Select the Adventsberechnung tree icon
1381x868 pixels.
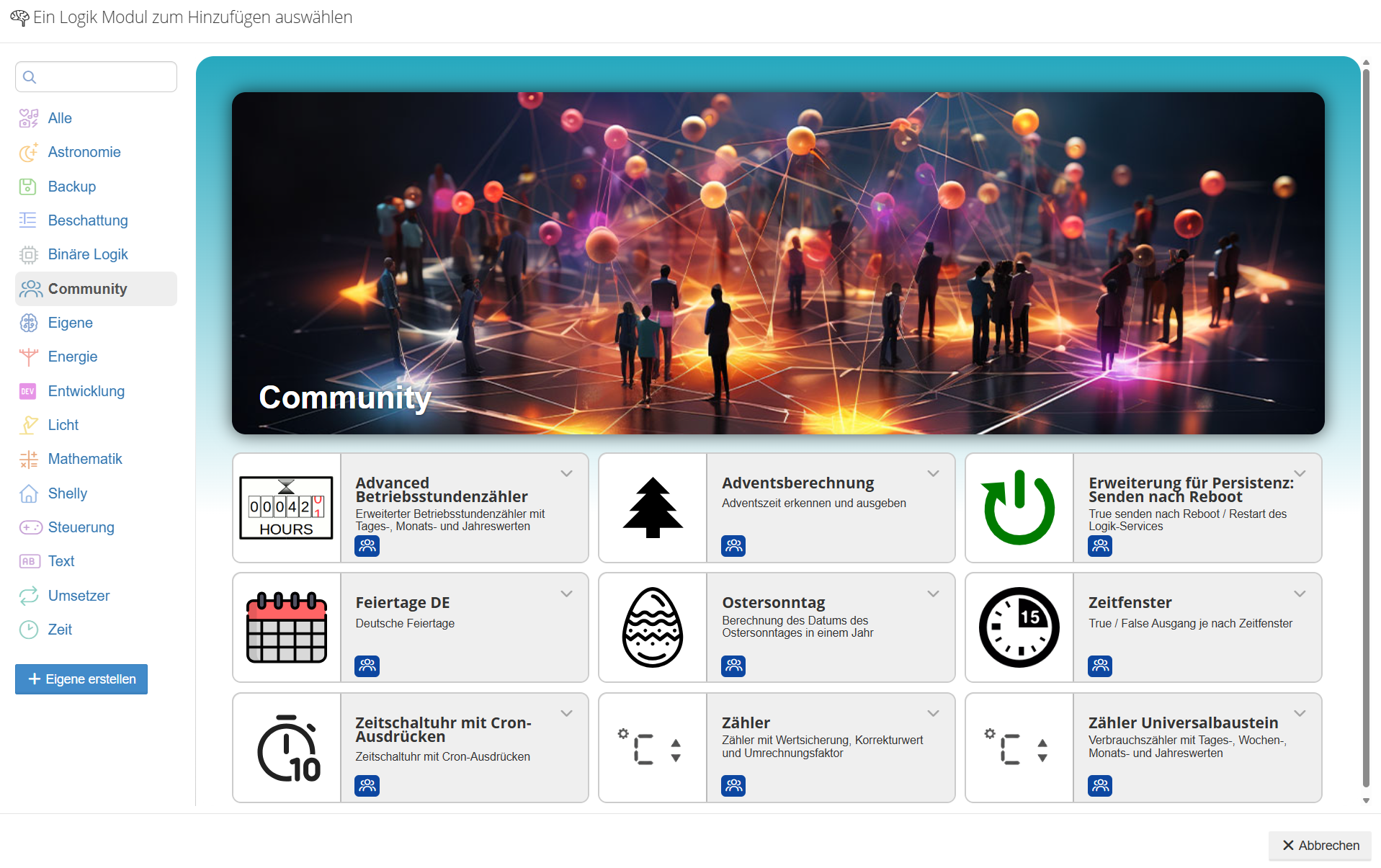point(653,507)
